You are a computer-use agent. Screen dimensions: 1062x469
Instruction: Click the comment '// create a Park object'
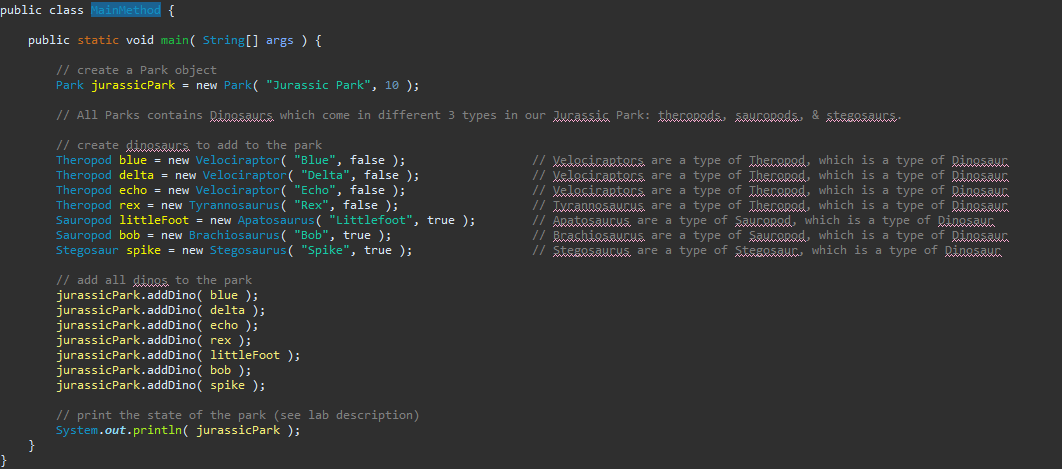[136, 70]
